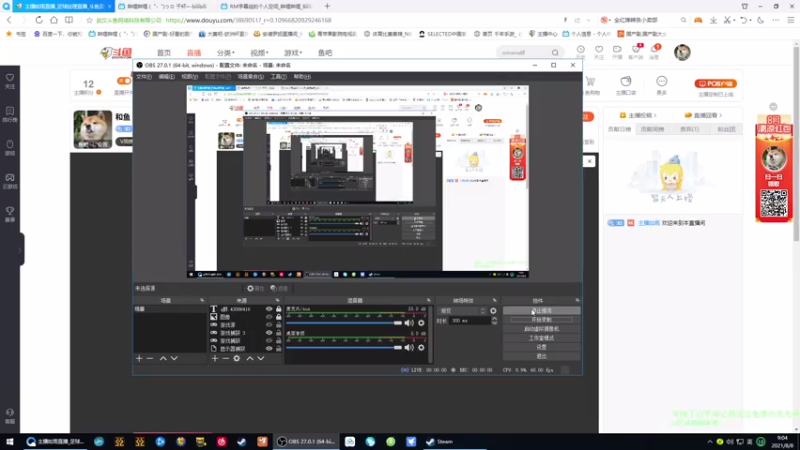This screenshot has height=450, width=800.
Task: Click the Douyu search magnifier icon
Action: point(555,53)
